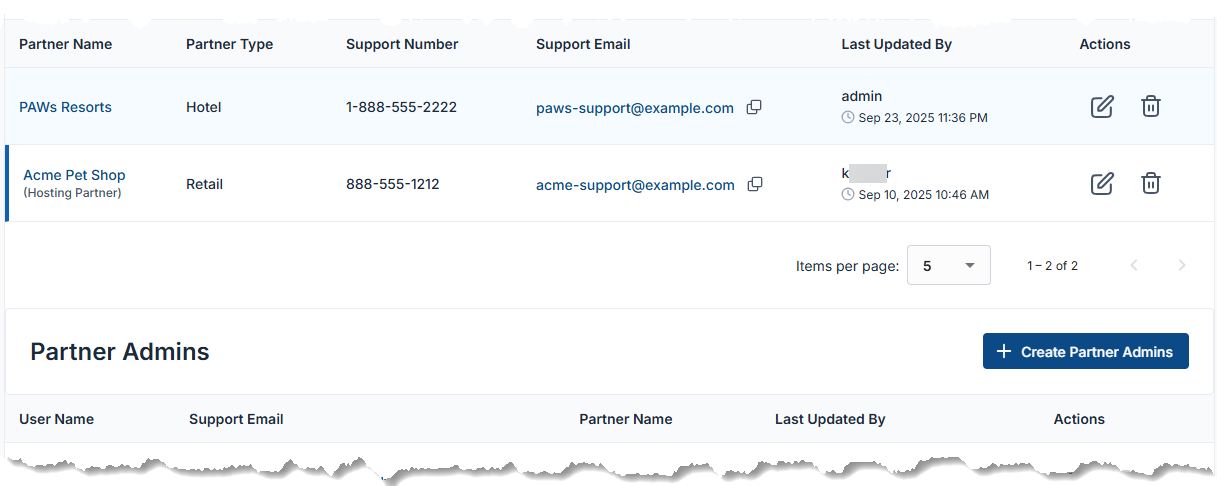Click User Name column header
The image size is (1217, 486).
click(56, 419)
